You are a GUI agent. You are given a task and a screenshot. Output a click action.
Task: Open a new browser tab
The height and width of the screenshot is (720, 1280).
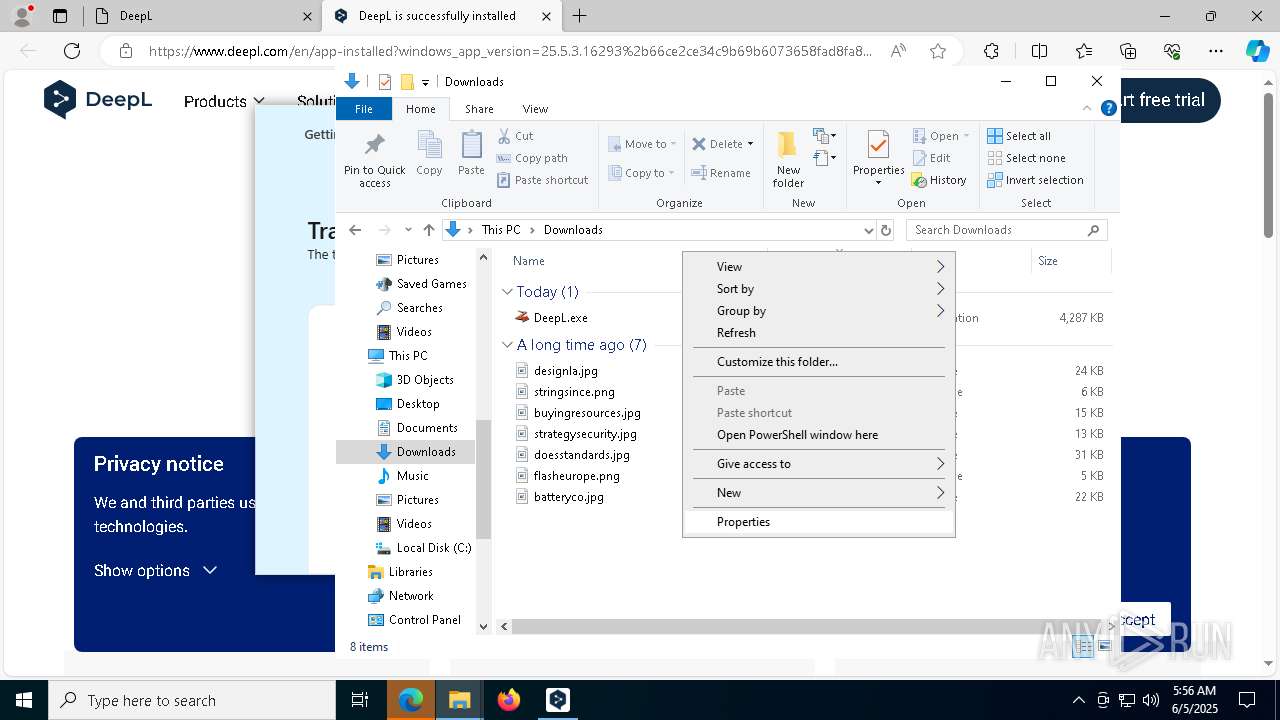[580, 16]
